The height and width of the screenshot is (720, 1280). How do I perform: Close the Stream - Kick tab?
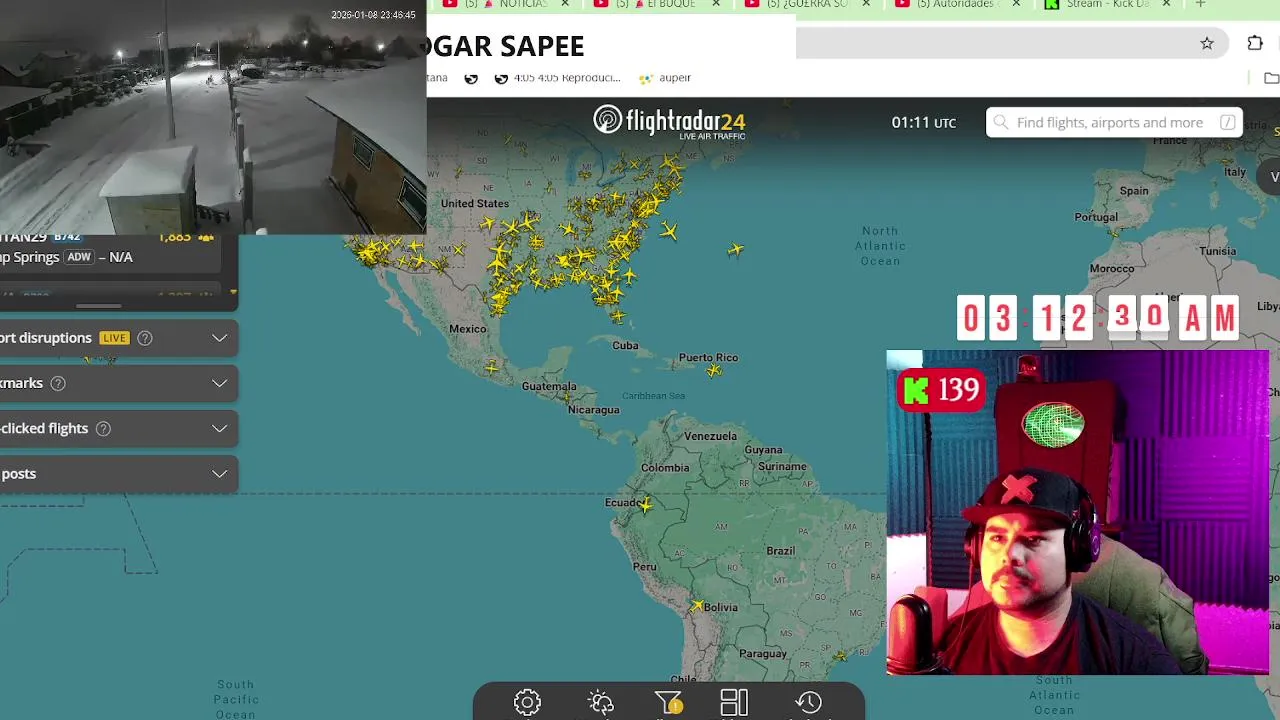(x=1167, y=4)
